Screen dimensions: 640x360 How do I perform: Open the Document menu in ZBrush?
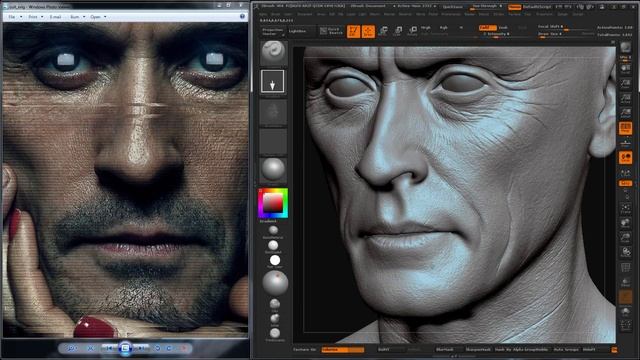pos(304,14)
